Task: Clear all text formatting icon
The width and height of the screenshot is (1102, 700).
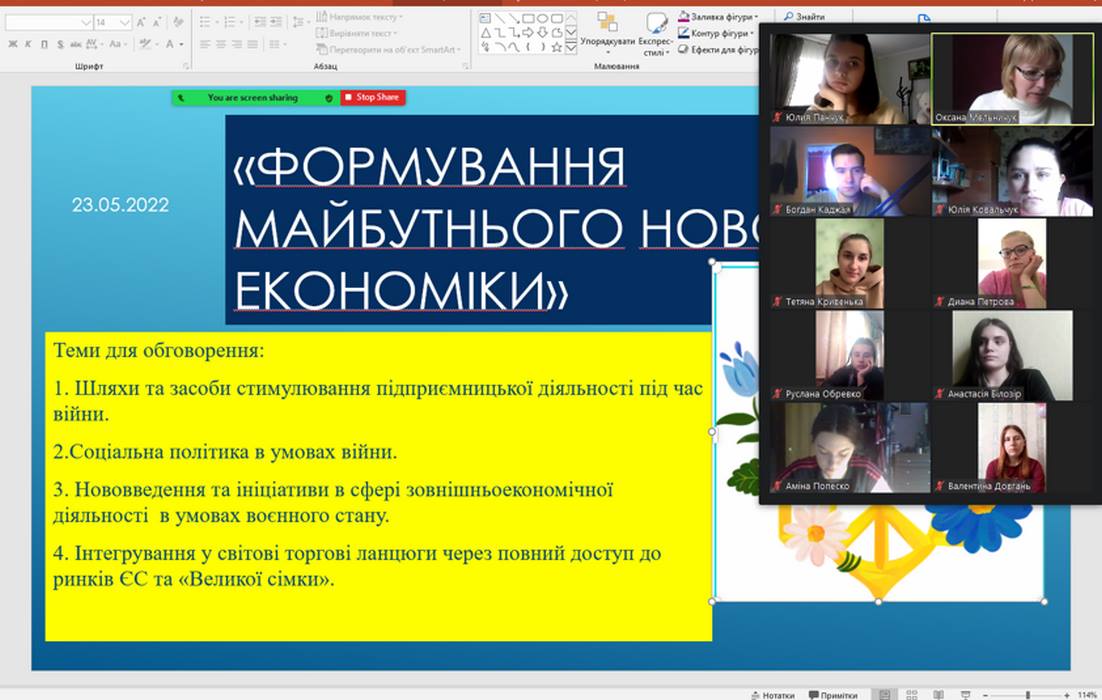Action: 180,21
